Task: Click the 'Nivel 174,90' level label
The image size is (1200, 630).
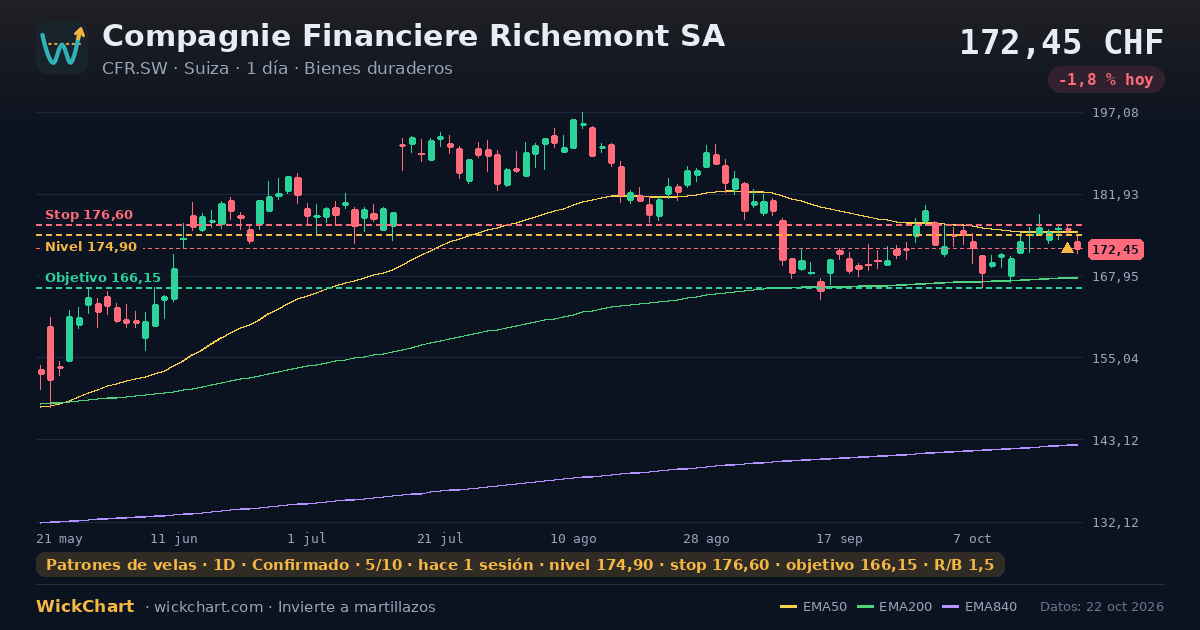Action: [x=91, y=247]
